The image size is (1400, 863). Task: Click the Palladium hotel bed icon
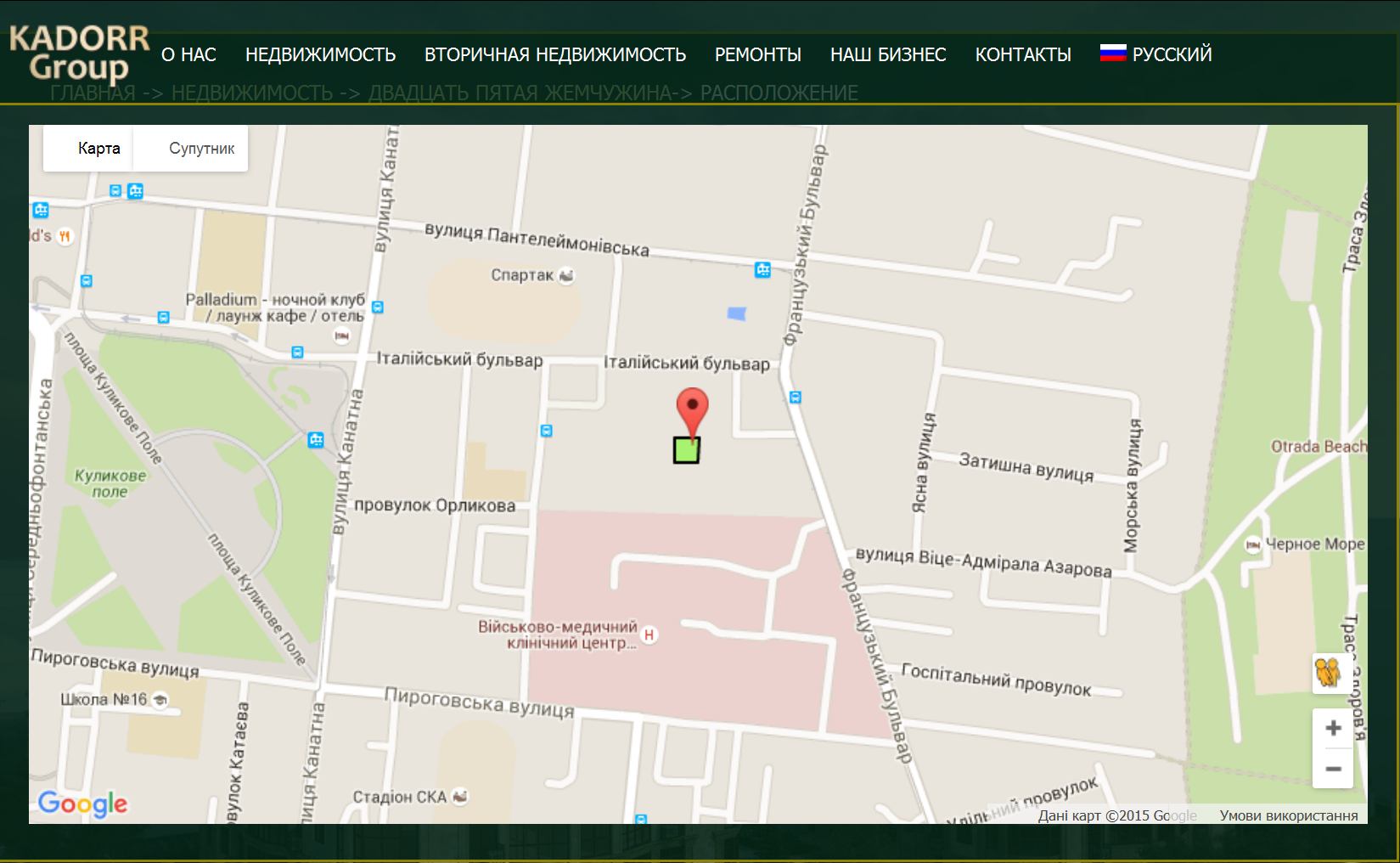tap(341, 336)
